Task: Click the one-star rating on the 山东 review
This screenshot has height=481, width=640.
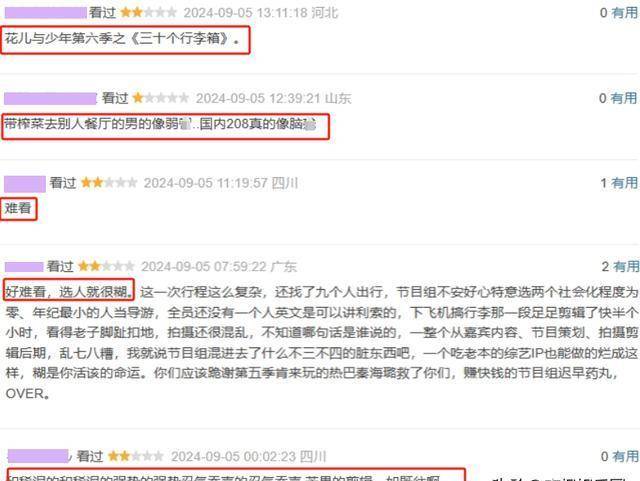Action: (x=161, y=98)
